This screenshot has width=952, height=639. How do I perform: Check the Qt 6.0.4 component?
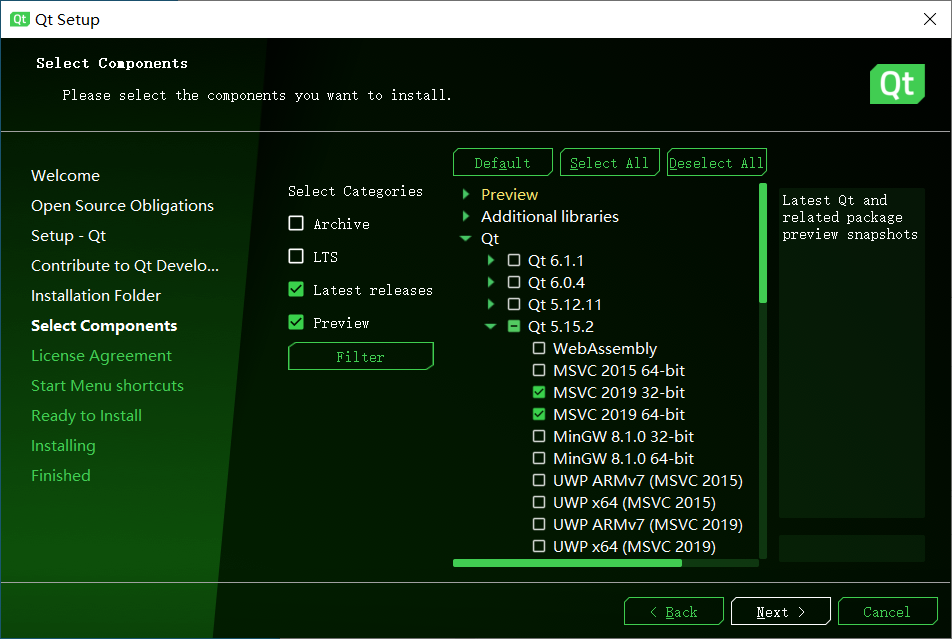click(514, 282)
